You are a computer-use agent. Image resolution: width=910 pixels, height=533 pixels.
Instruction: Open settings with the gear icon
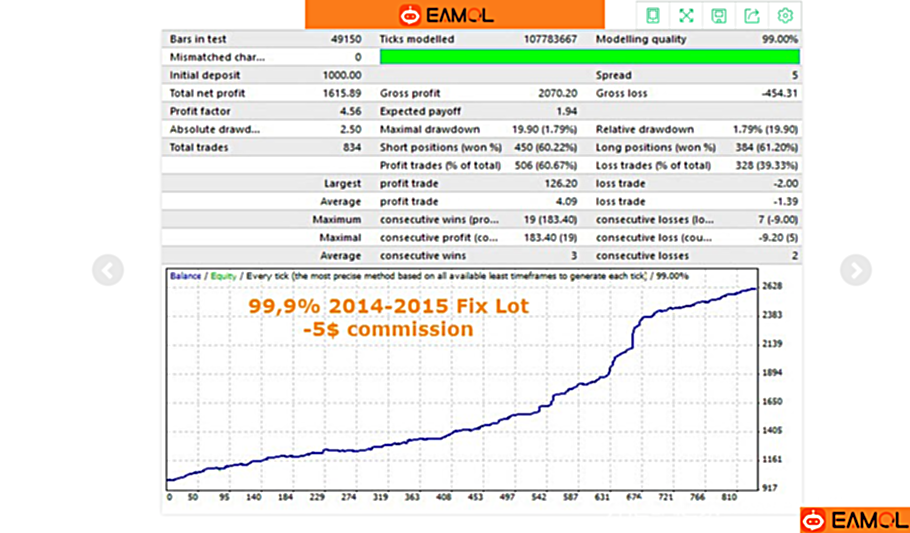point(786,15)
